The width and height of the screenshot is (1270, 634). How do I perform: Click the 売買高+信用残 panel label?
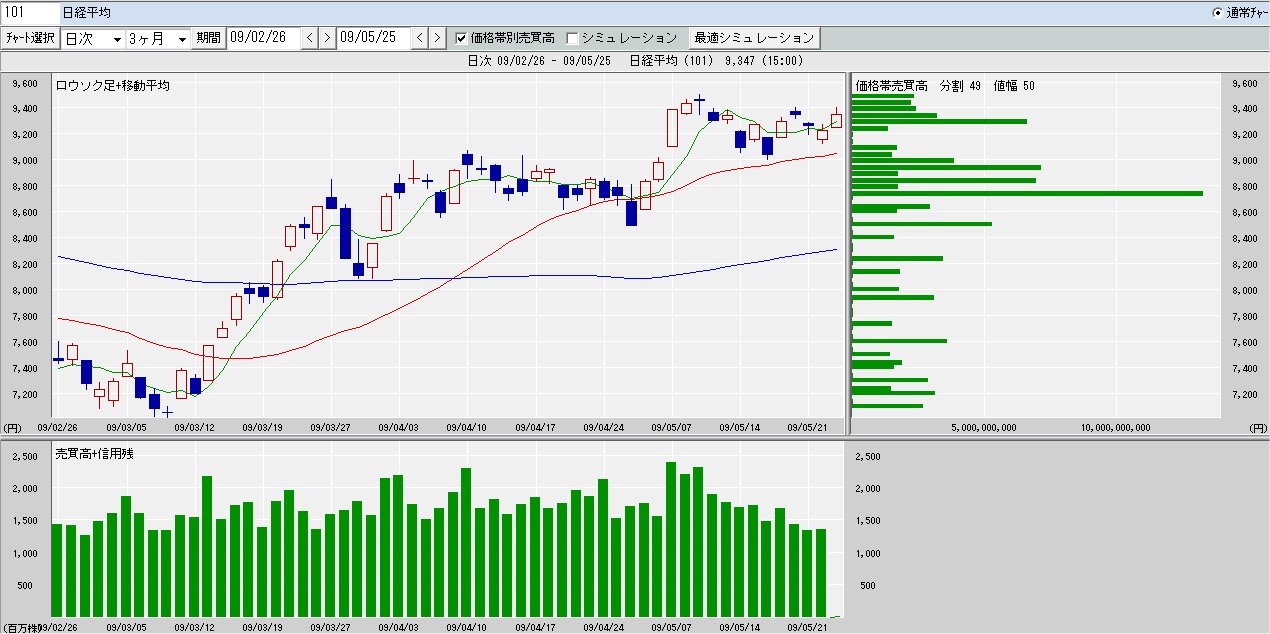point(94,454)
